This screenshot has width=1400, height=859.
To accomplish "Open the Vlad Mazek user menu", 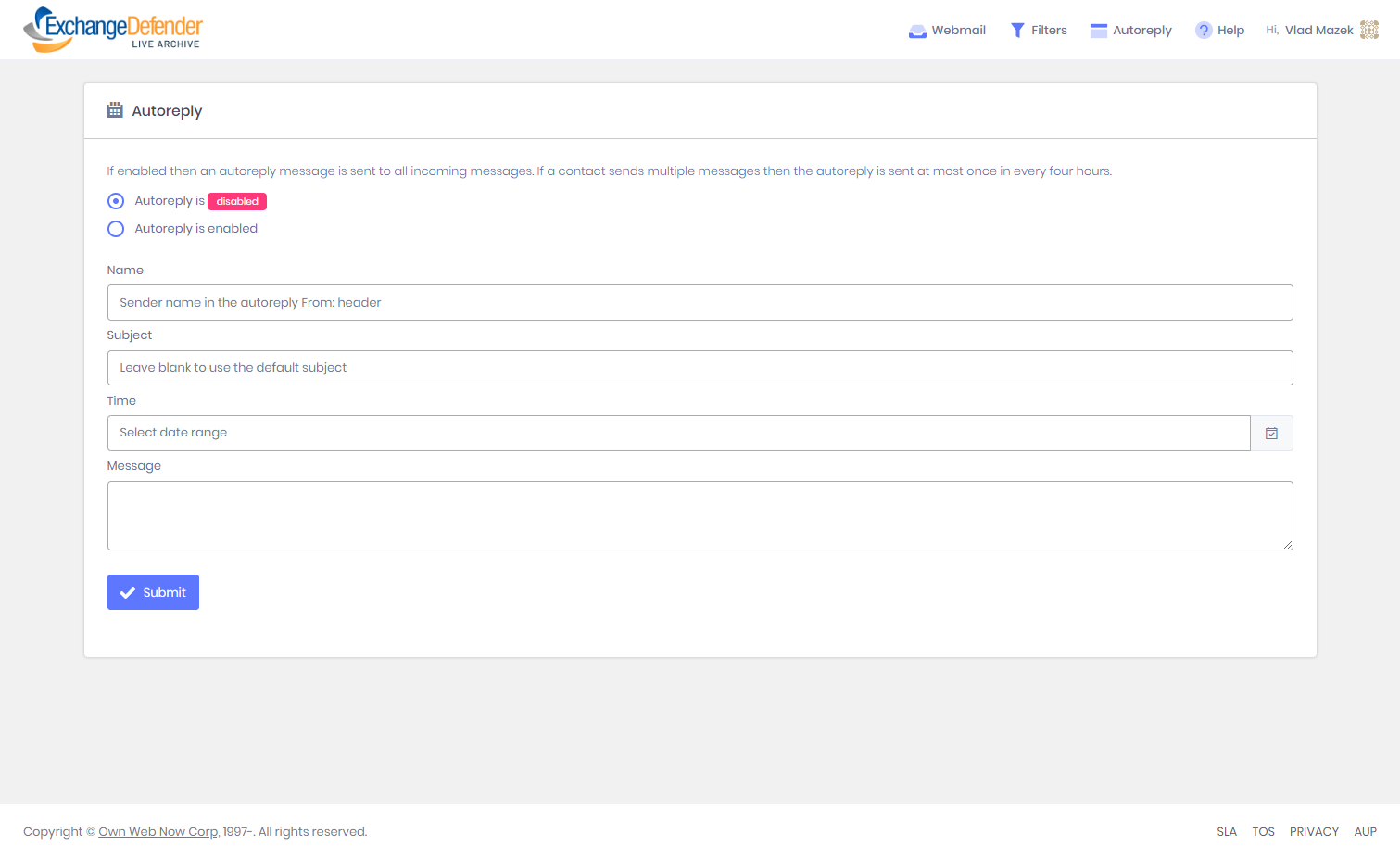I will pyautogui.click(x=1318, y=31).
